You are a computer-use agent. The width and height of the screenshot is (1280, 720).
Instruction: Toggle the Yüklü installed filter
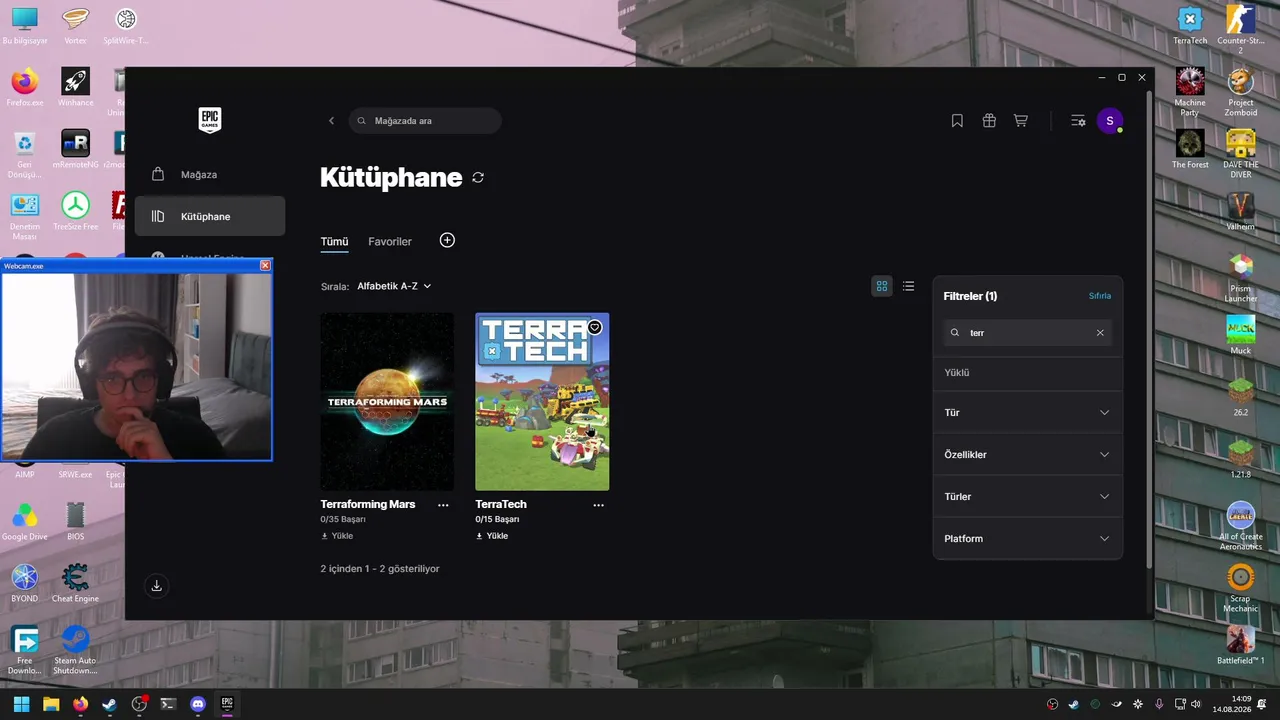pos(1027,373)
